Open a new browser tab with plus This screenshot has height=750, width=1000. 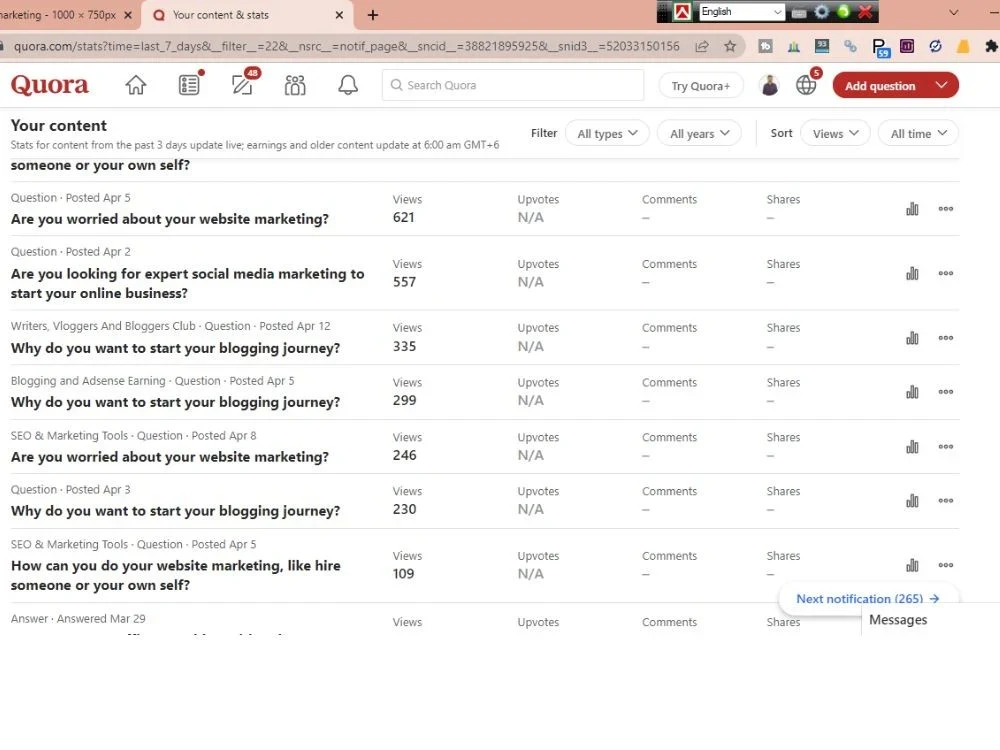[x=373, y=15]
